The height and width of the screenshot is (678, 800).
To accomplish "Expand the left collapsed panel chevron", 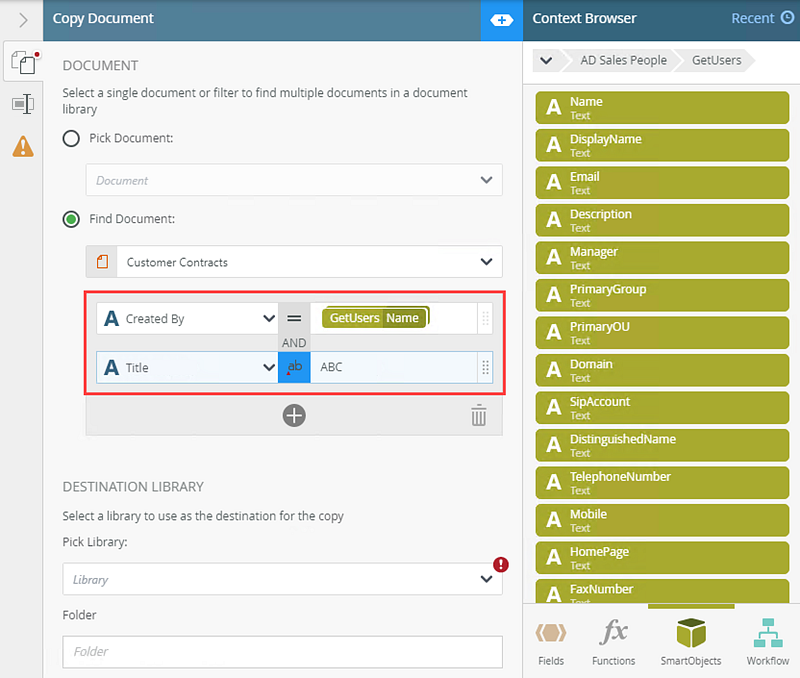I will [22, 19].
